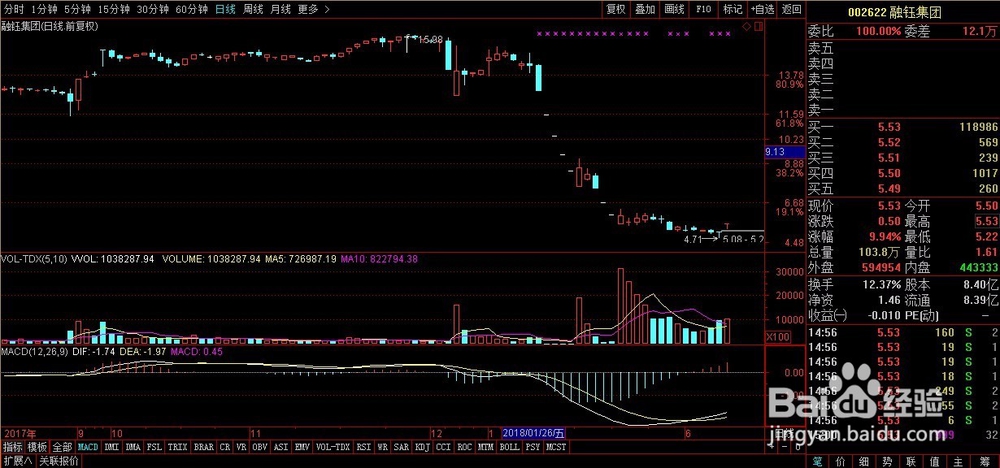The height and width of the screenshot is (468, 1000).
Task: Select the 15分钟 period
Action: click(x=115, y=10)
